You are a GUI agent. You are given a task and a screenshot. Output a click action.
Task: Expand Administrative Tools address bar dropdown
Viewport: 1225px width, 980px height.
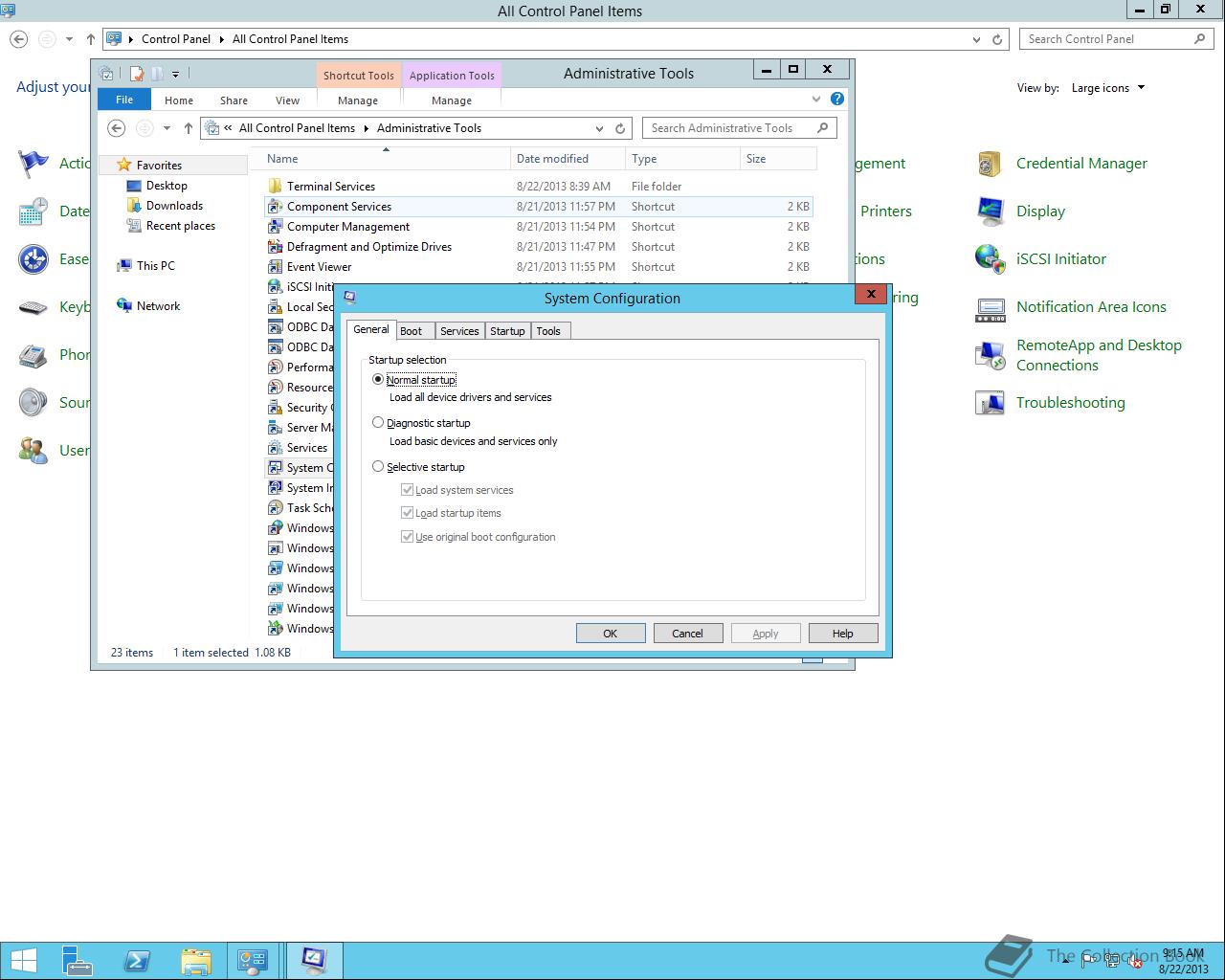[x=600, y=128]
